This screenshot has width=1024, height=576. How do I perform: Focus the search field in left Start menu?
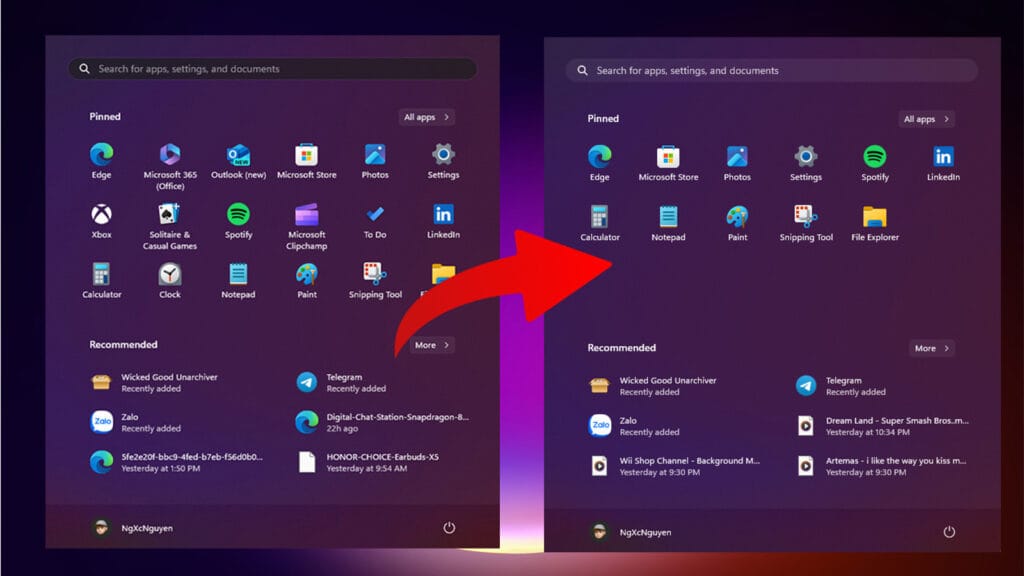coord(272,69)
